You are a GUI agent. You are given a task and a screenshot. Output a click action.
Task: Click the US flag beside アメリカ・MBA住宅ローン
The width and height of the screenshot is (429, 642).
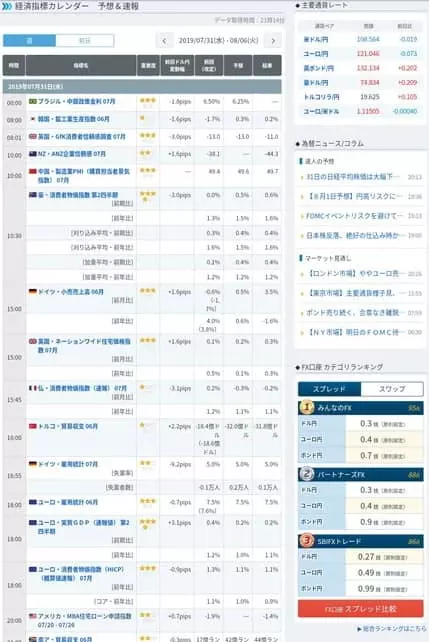click(x=33, y=616)
